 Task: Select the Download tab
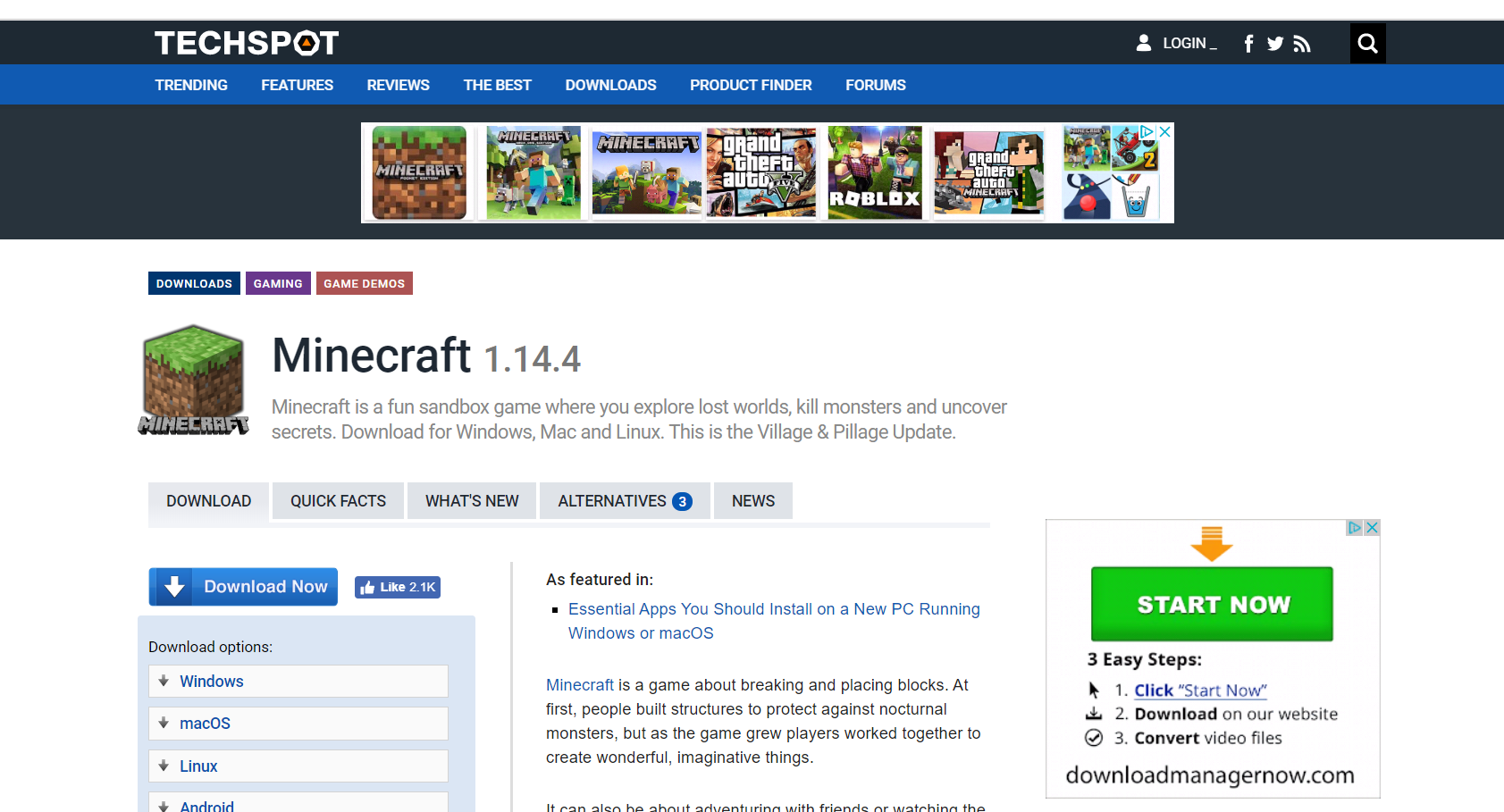(208, 501)
